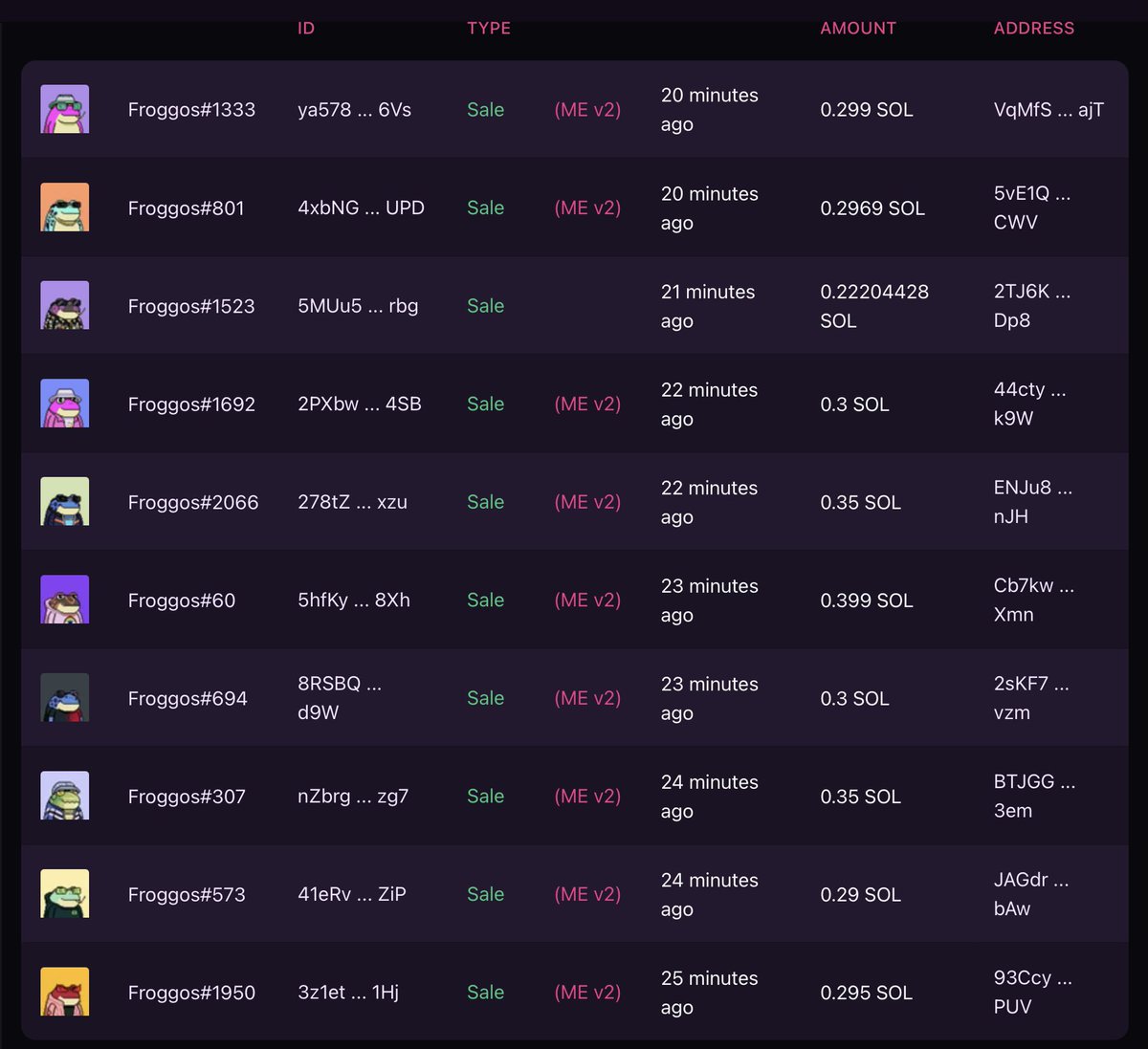The height and width of the screenshot is (1049, 1148).
Task: Click the Froggos#573 name
Action: [x=187, y=894]
